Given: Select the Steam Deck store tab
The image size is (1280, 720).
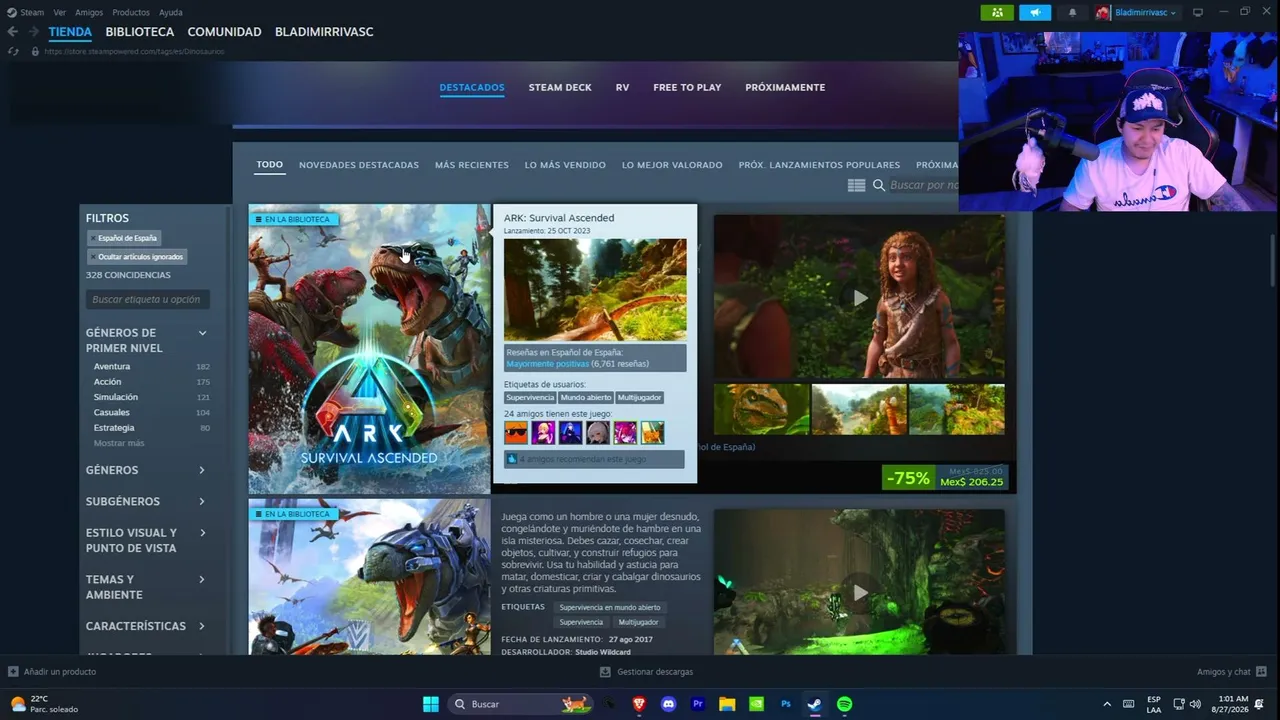Looking at the screenshot, I should [x=560, y=88].
